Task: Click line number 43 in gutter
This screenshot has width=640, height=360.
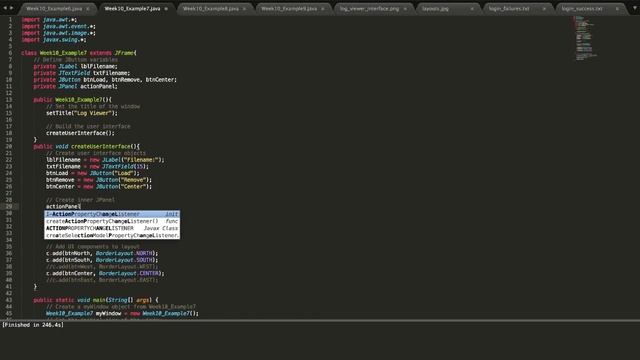Action: click(9, 300)
